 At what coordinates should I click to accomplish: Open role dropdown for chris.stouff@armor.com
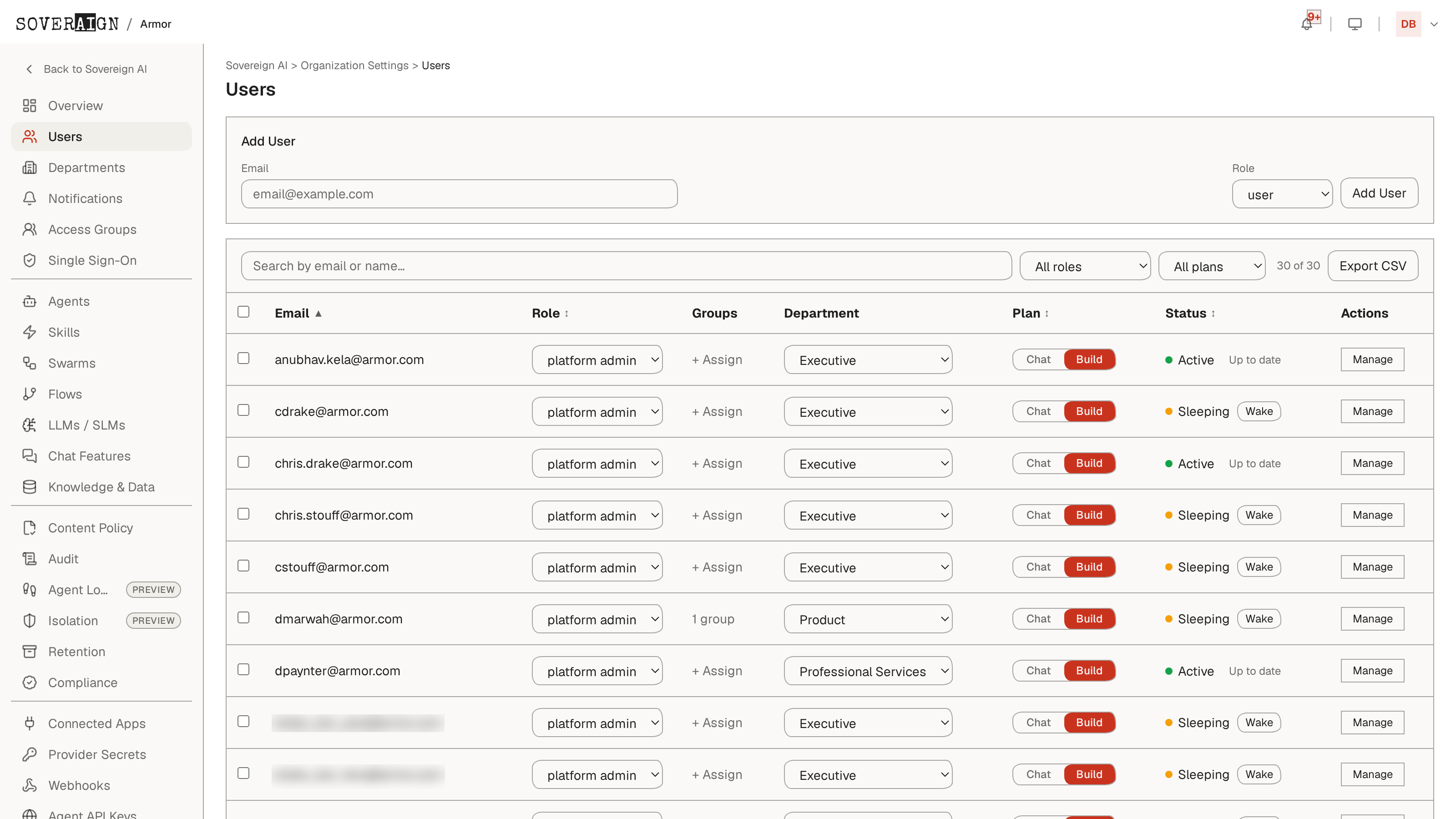[x=597, y=516]
